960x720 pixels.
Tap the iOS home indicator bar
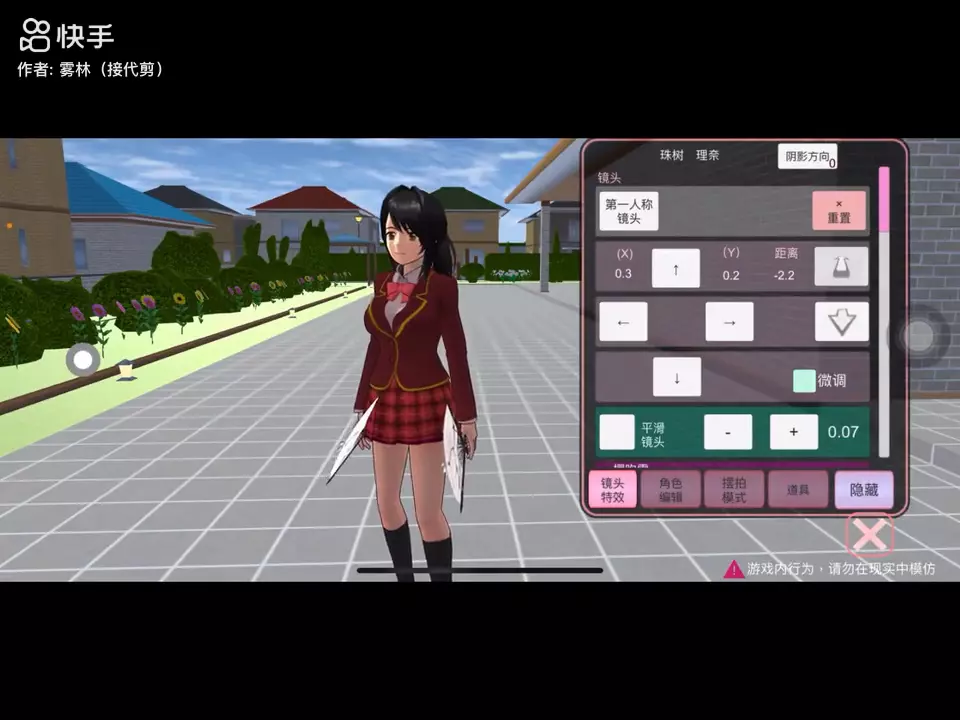[480, 570]
